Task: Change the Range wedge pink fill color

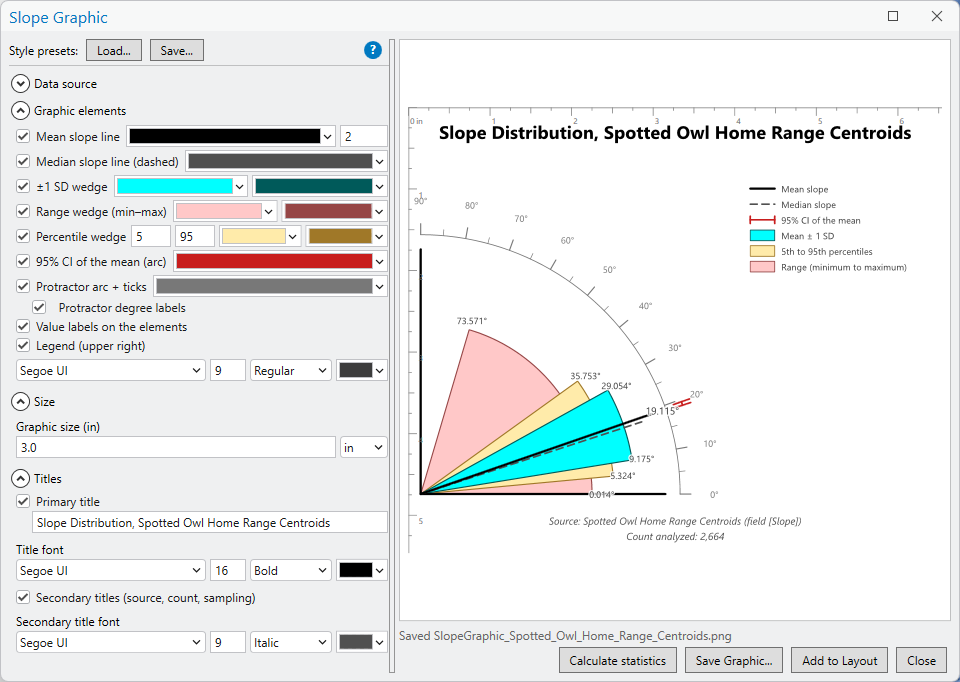Action: pos(225,212)
